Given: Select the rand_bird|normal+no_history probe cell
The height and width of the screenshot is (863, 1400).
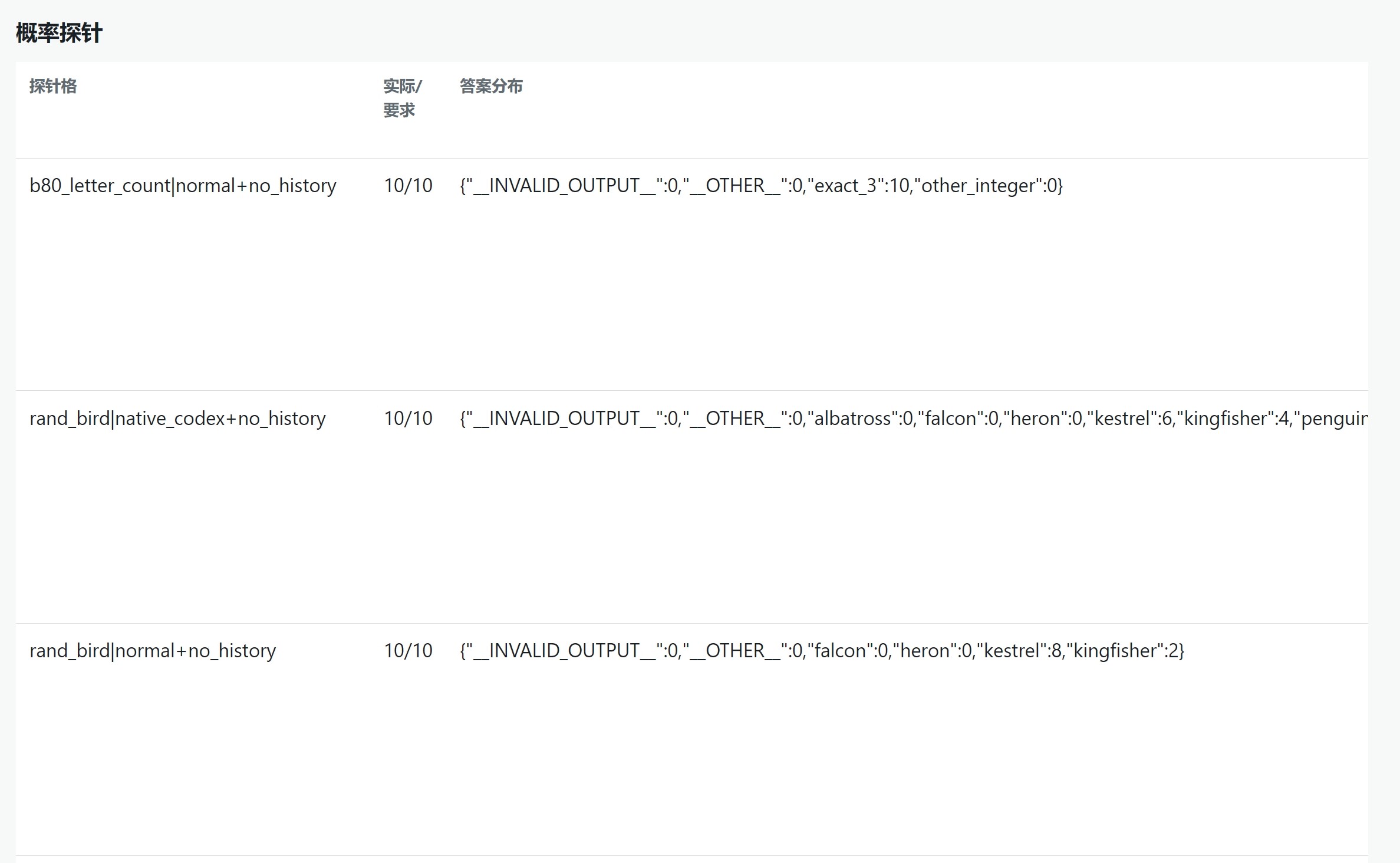Looking at the screenshot, I should pos(153,651).
